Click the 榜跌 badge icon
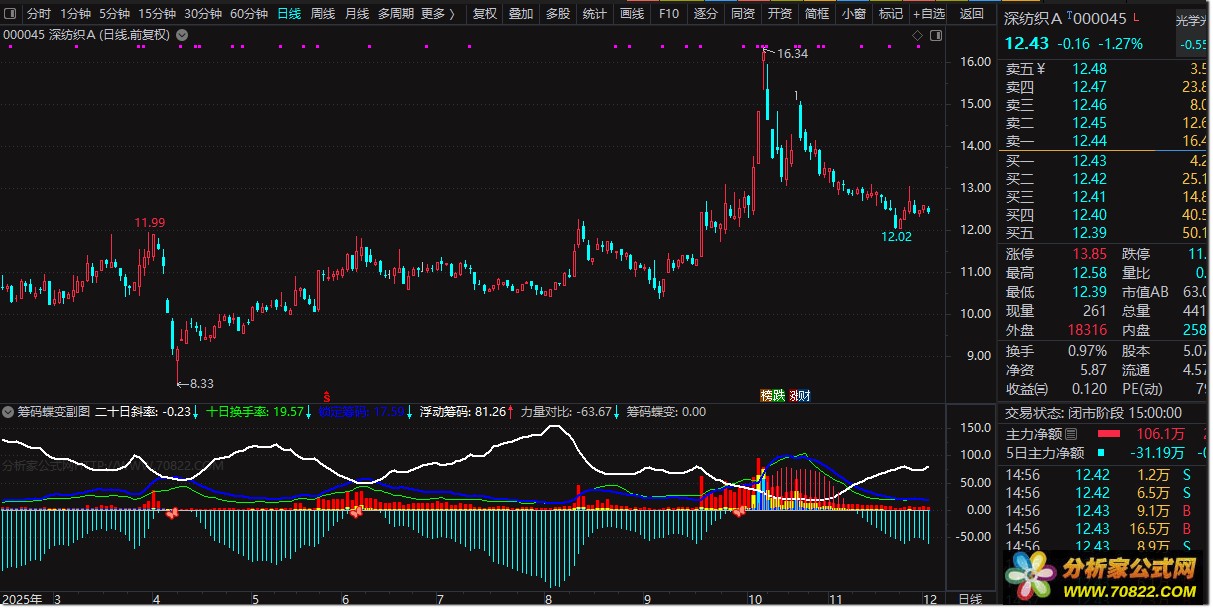Image resolution: width=1213 pixels, height=608 pixels. [773, 395]
